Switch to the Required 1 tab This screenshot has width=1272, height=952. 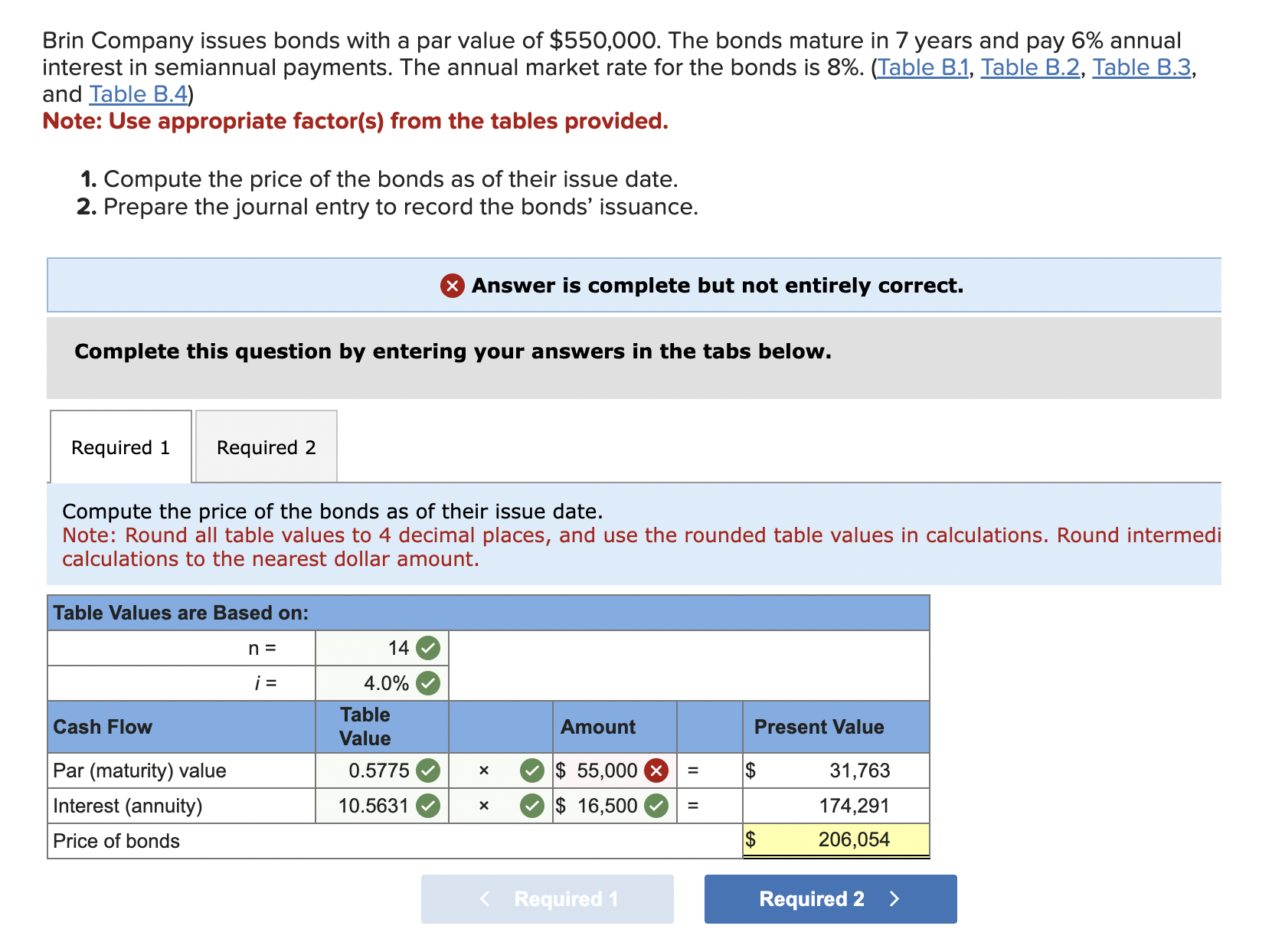point(121,447)
